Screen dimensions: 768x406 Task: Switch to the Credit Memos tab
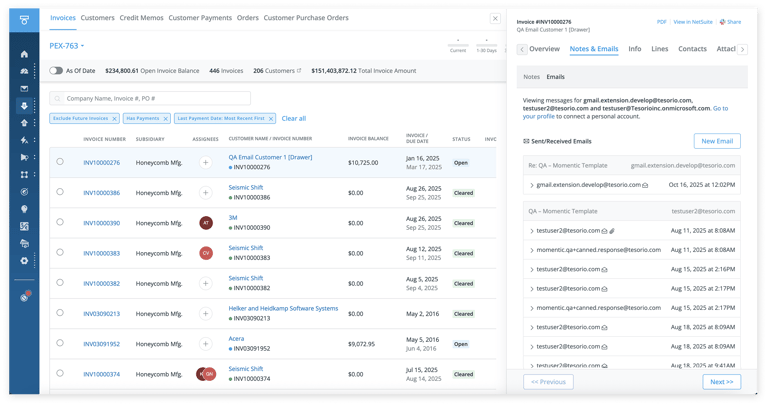142,18
